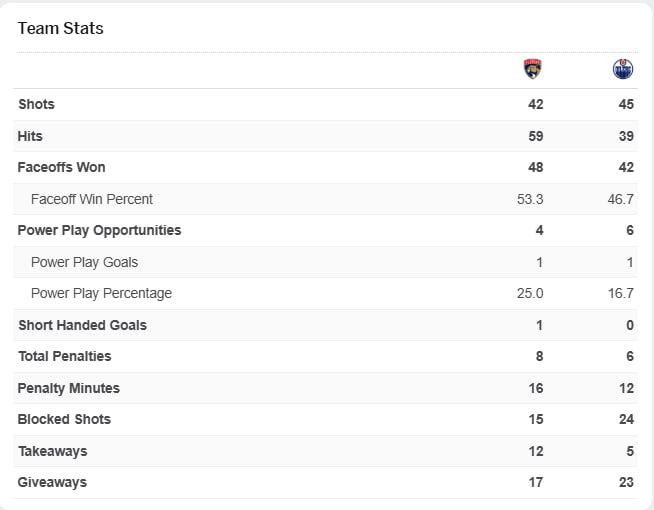This screenshot has width=654, height=510.
Task: Click the Edmonton Oilers team logo
Action: coord(623,69)
